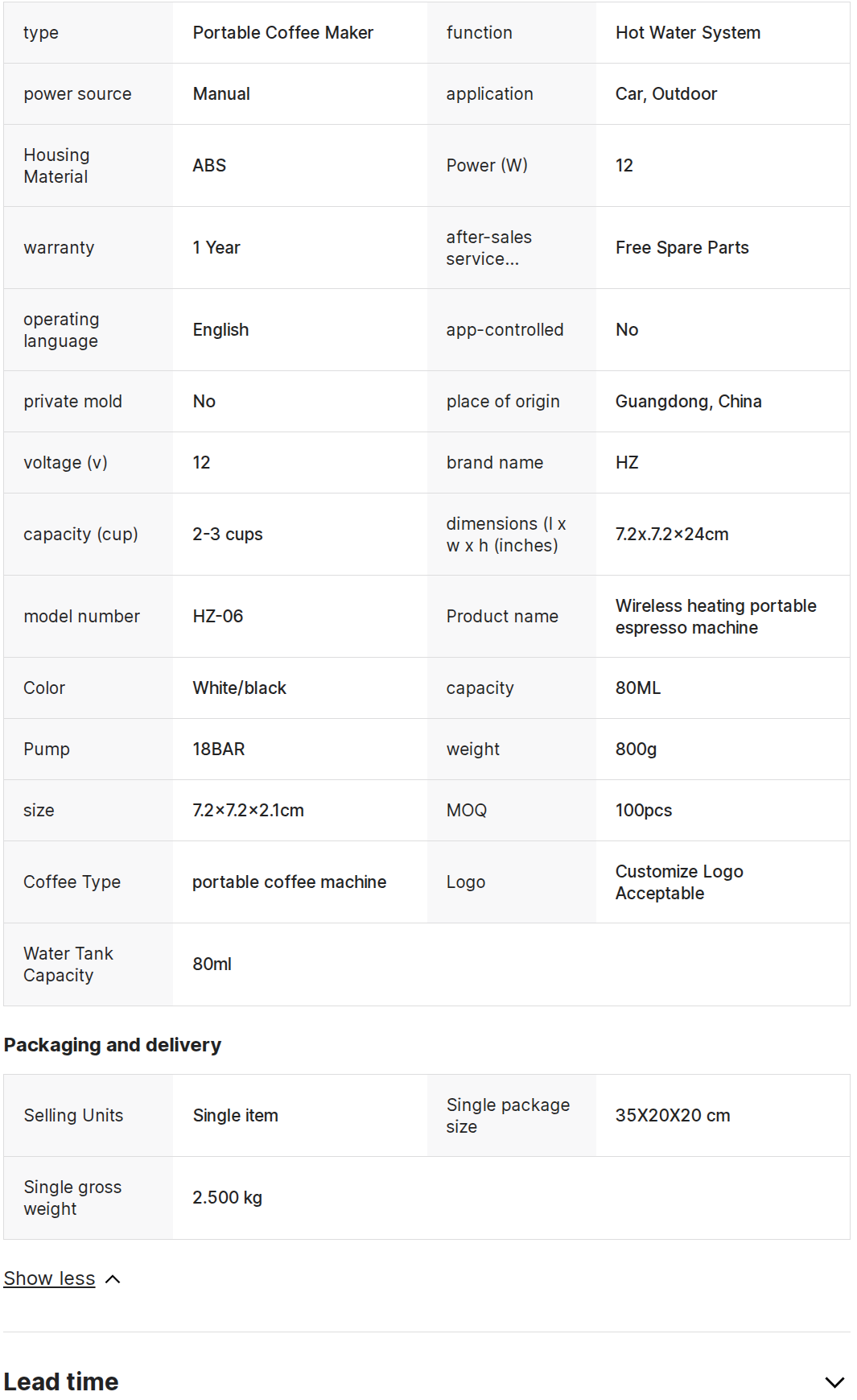Image resolution: width=857 pixels, height=1400 pixels.
Task: Select the Customize Logo Acceptable value
Action: (678, 882)
